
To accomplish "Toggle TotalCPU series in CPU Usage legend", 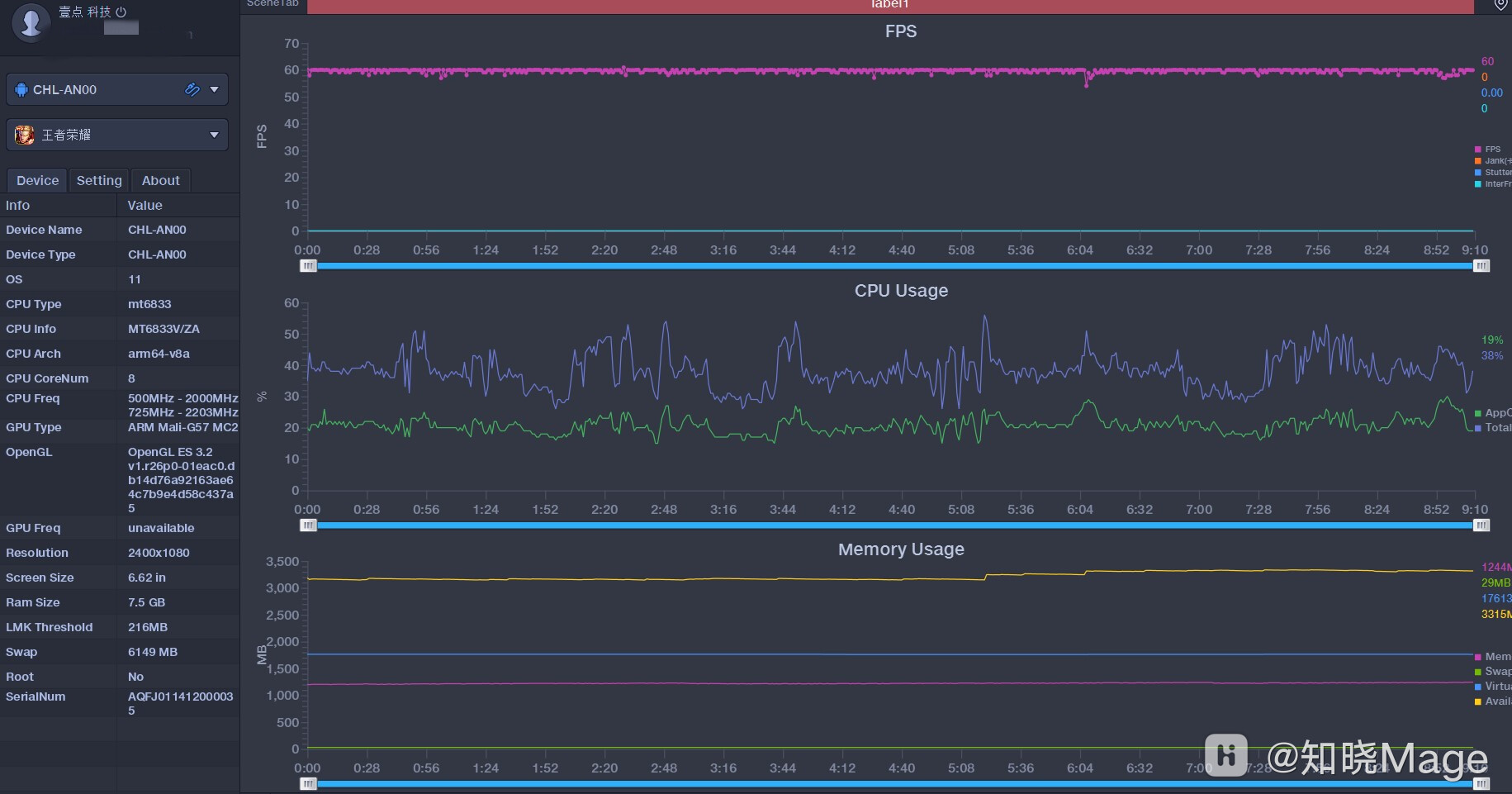I will (1493, 428).
